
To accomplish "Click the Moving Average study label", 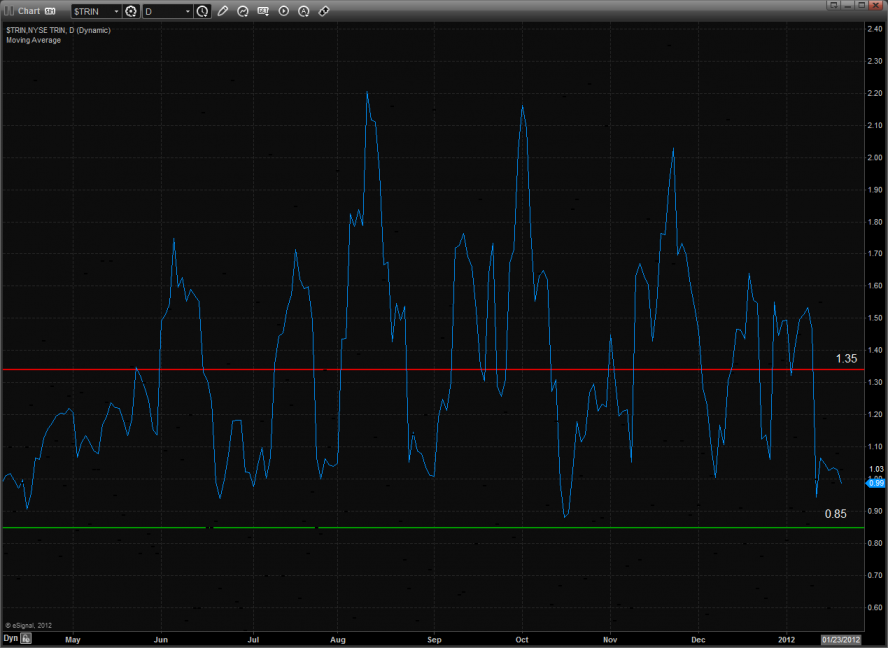I will [33, 40].
